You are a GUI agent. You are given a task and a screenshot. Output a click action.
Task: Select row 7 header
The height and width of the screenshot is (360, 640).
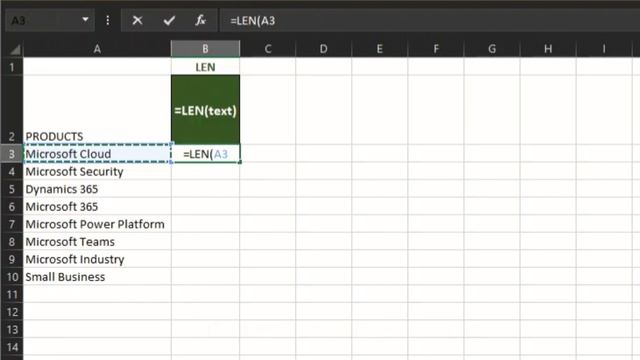tap(12, 224)
